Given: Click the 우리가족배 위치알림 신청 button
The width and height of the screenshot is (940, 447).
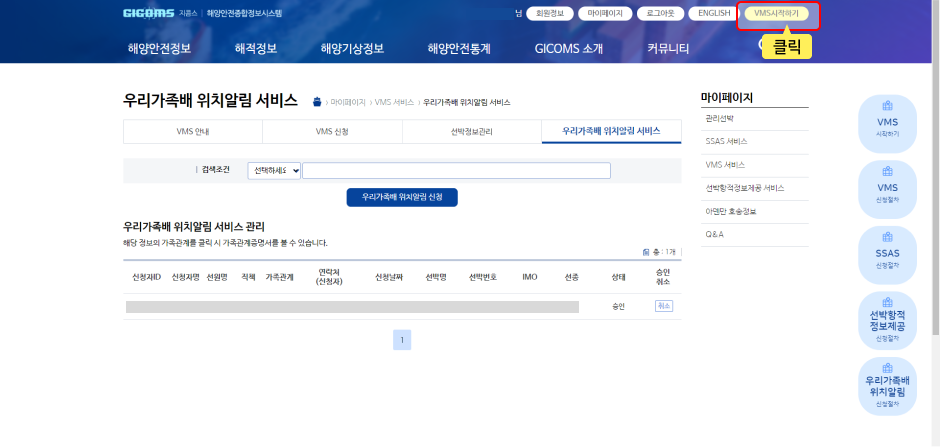Looking at the screenshot, I should click(x=402, y=197).
